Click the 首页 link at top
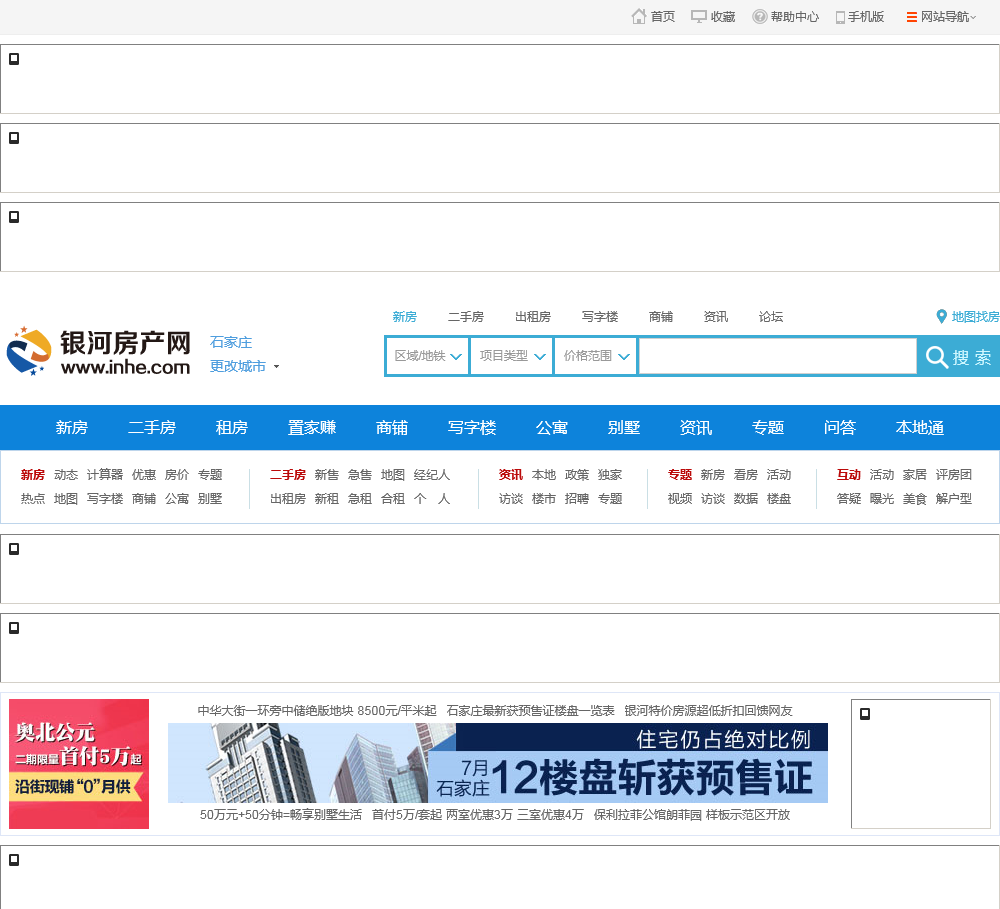1000x909 pixels. (x=663, y=17)
